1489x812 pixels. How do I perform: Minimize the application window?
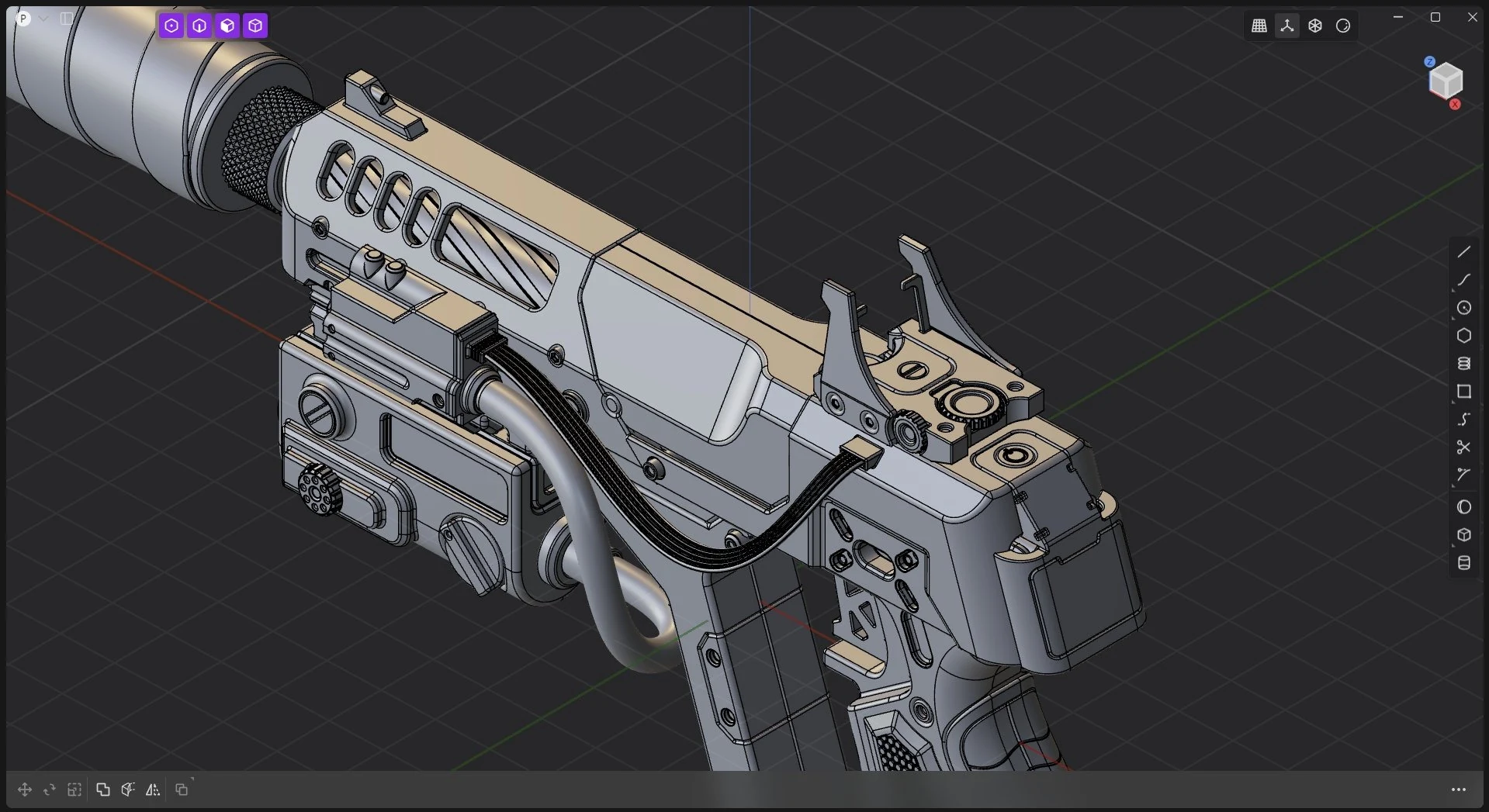pos(1398,17)
